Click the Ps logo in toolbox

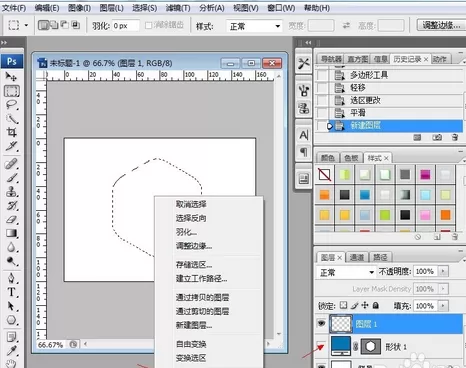(x=12, y=61)
